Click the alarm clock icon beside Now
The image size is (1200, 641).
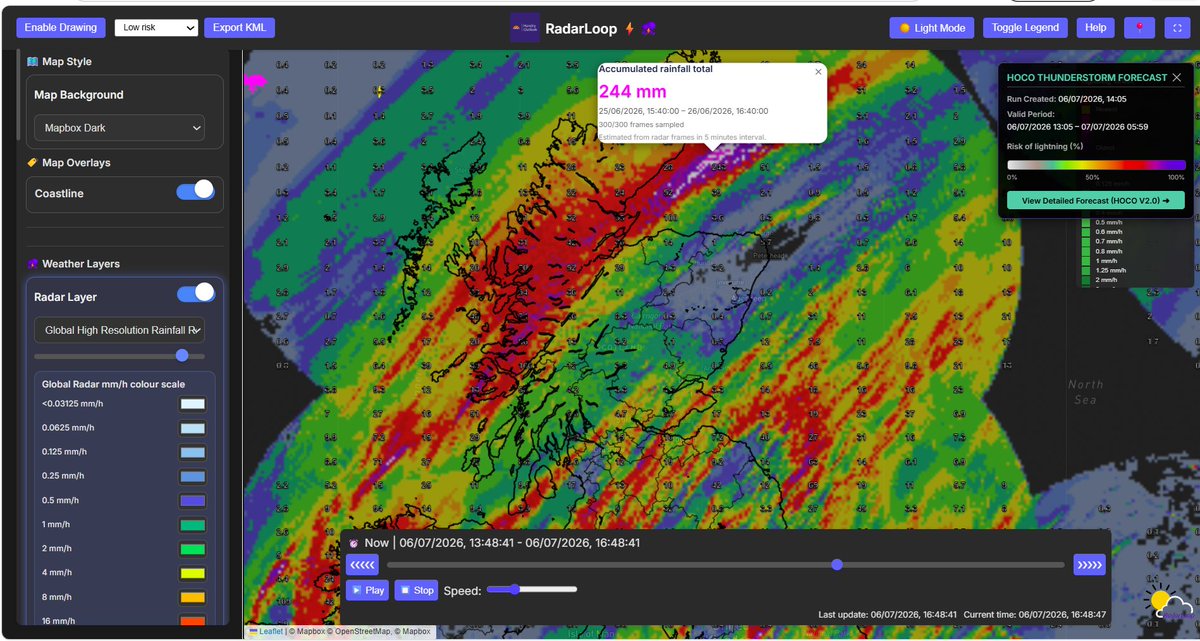[353, 543]
